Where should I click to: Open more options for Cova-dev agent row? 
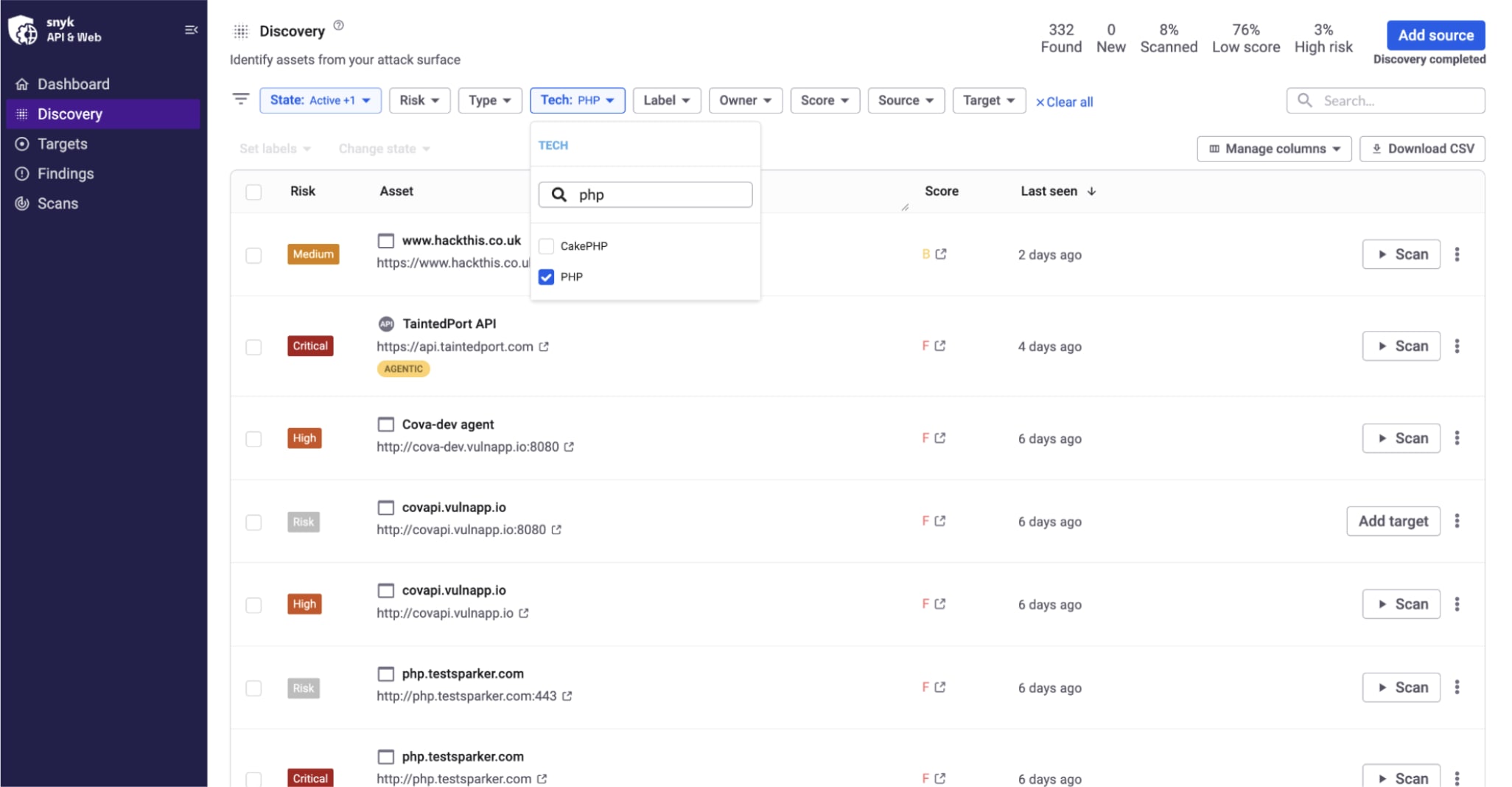1457,438
